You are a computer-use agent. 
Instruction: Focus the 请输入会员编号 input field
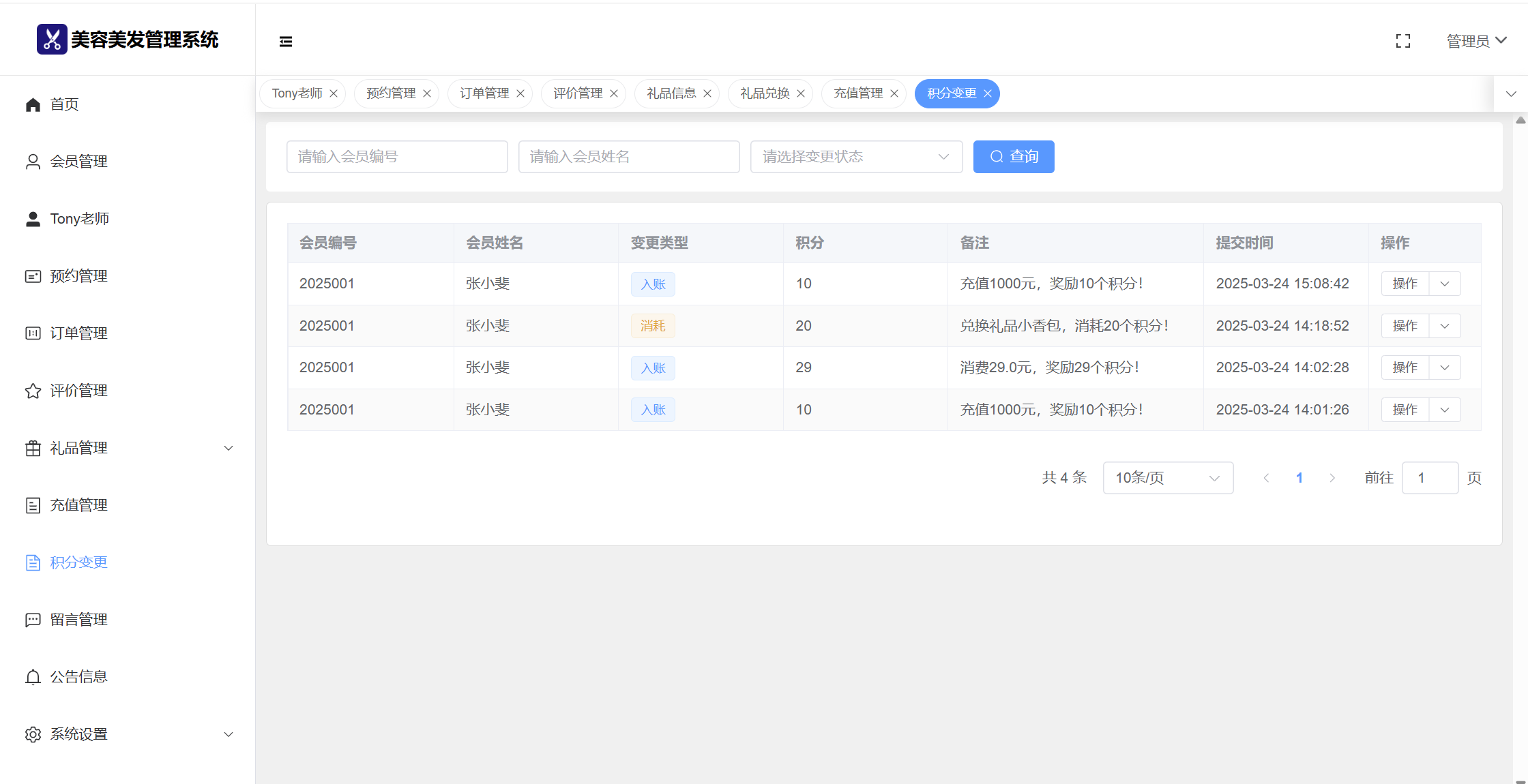coord(397,157)
